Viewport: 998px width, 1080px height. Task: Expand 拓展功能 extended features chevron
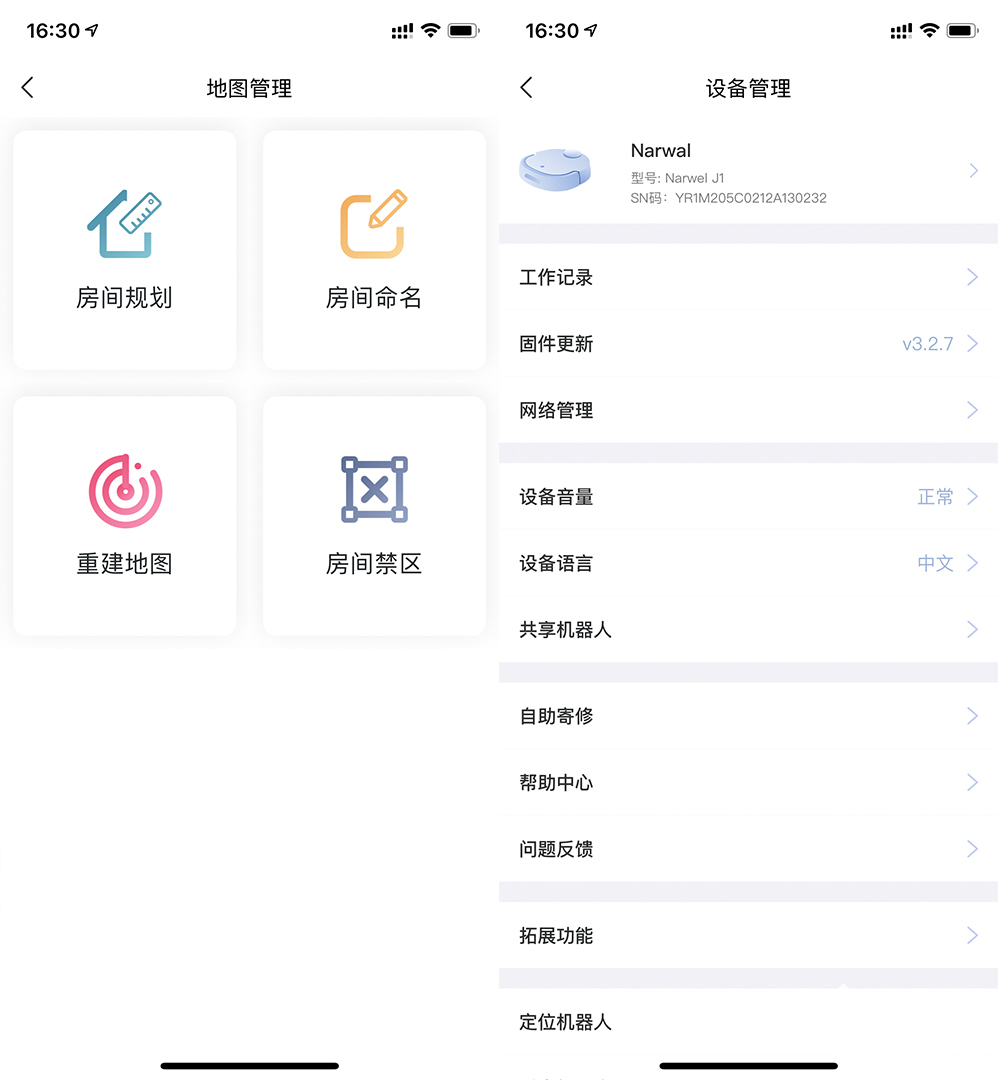[972, 935]
